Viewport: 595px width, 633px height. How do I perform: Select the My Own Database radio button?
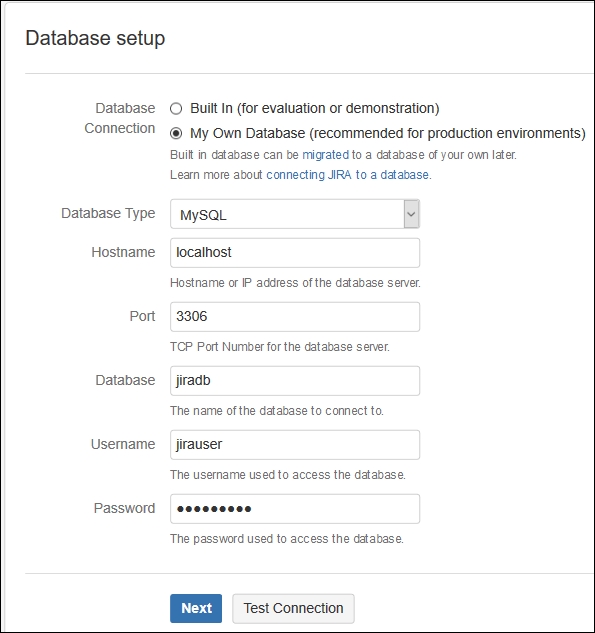(176, 133)
